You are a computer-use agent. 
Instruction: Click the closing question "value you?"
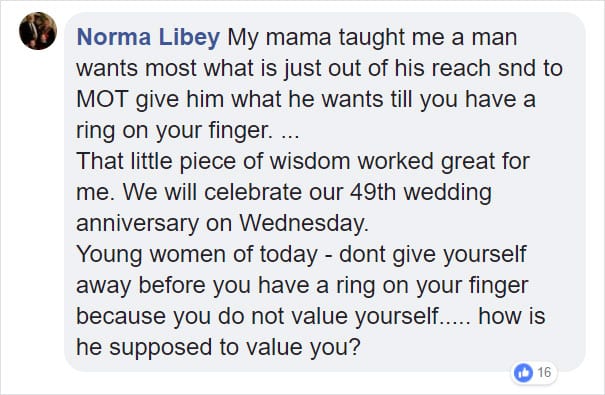(303, 347)
